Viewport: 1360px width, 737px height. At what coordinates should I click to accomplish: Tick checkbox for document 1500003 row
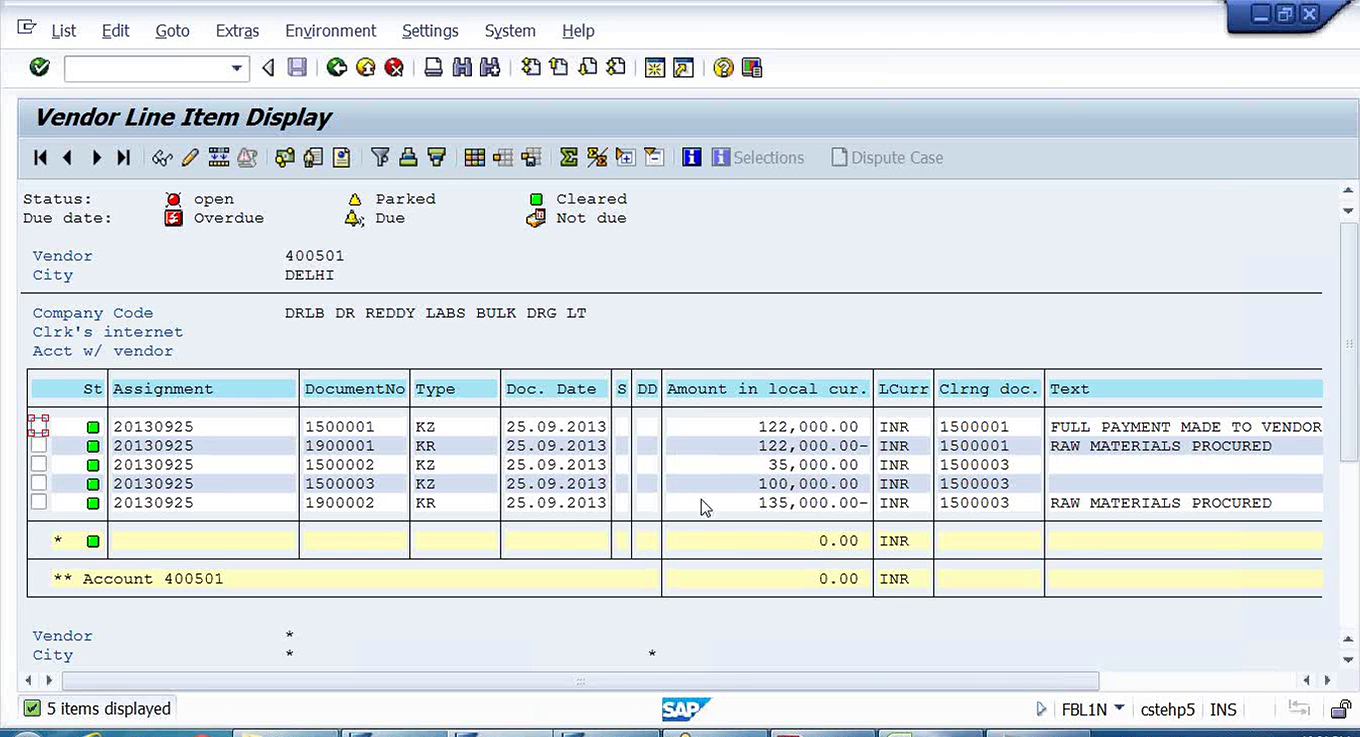(x=39, y=483)
